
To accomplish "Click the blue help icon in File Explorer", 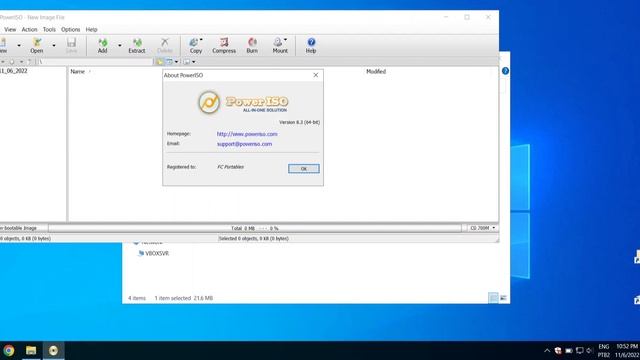I will point(505,71).
